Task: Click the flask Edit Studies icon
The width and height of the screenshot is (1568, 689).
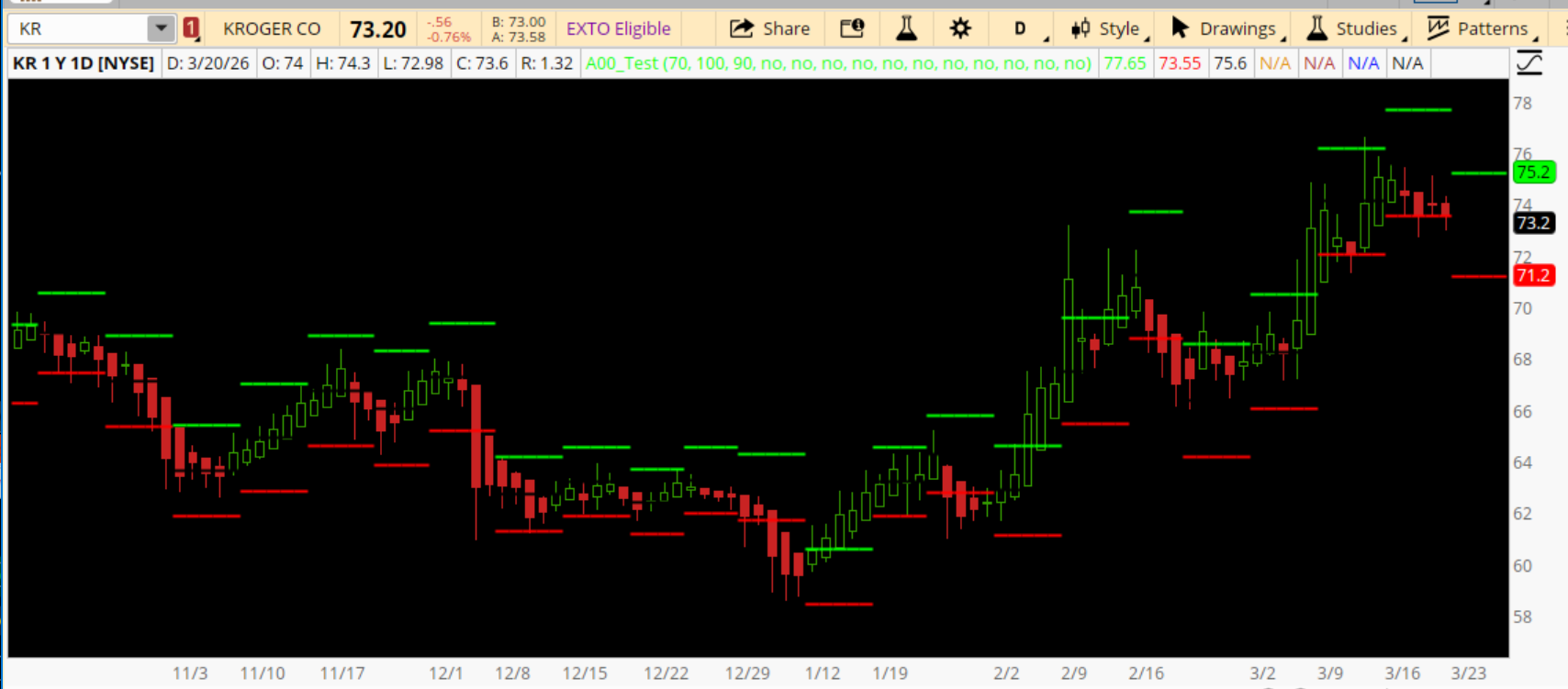Action: pos(906,28)
